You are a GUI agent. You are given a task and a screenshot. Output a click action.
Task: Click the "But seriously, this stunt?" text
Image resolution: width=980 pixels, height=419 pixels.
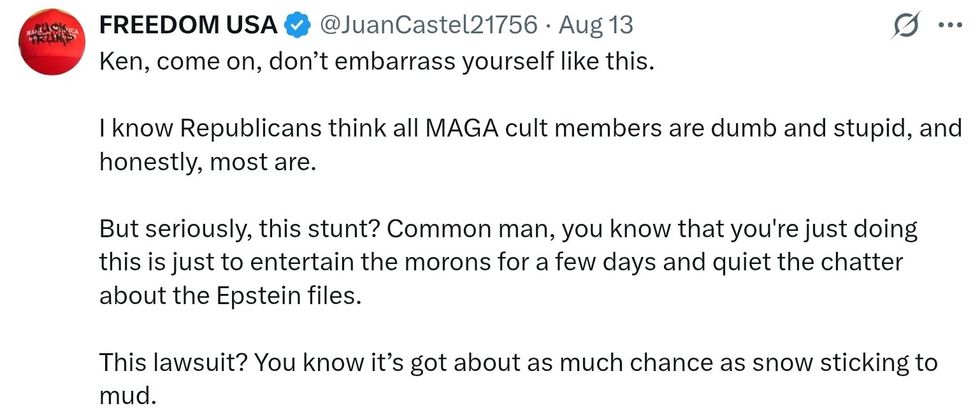tap(238, 231)
